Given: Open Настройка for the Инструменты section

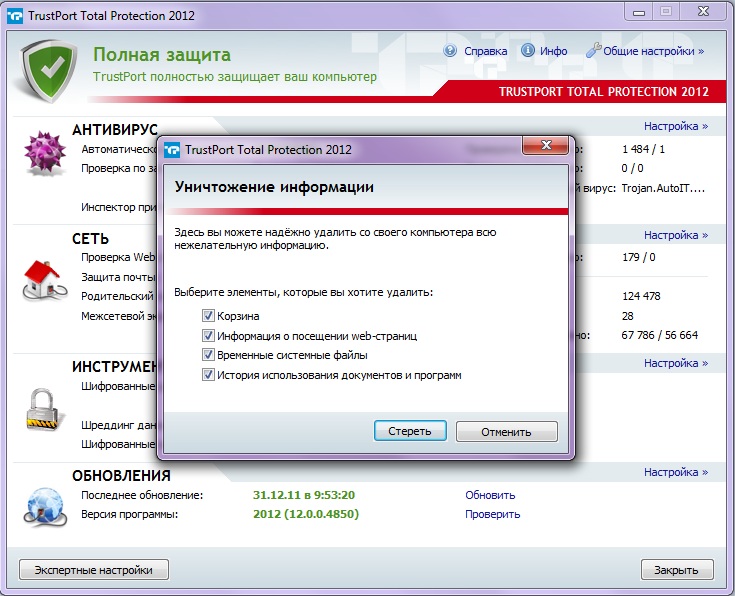Looking at the screenshot, I should pos(675,363).
